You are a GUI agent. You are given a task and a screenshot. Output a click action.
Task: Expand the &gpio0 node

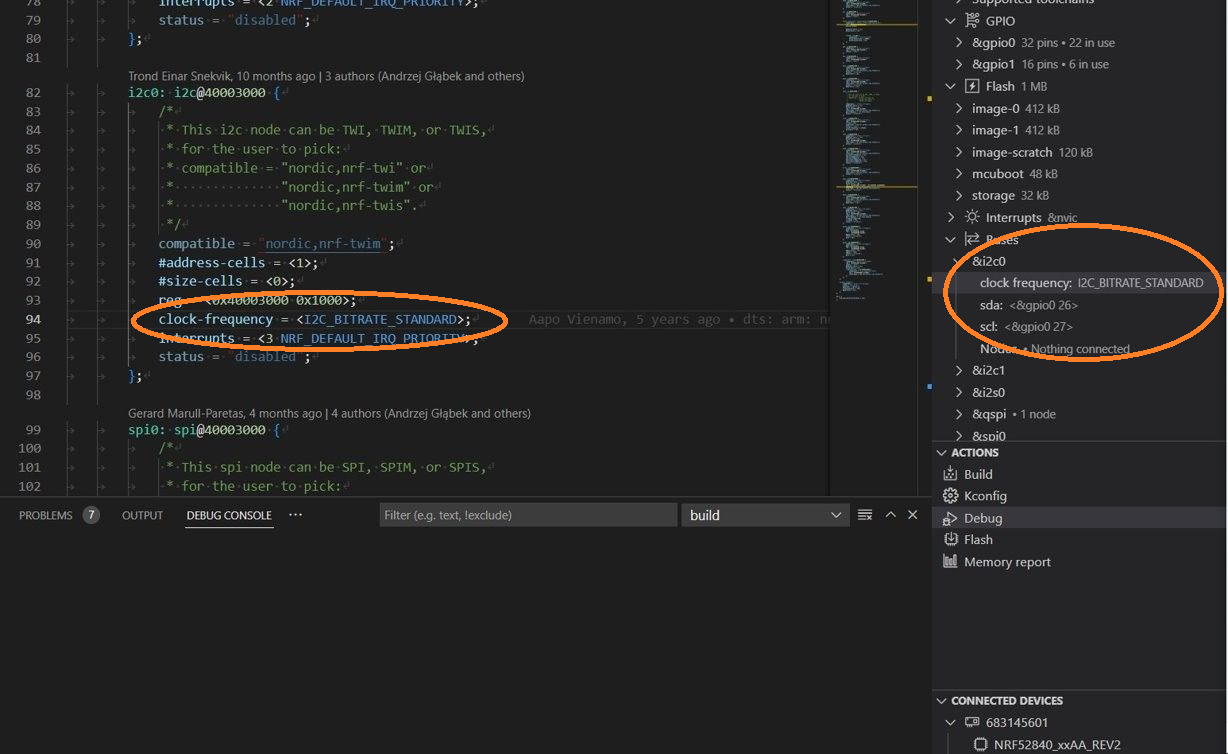957,42
